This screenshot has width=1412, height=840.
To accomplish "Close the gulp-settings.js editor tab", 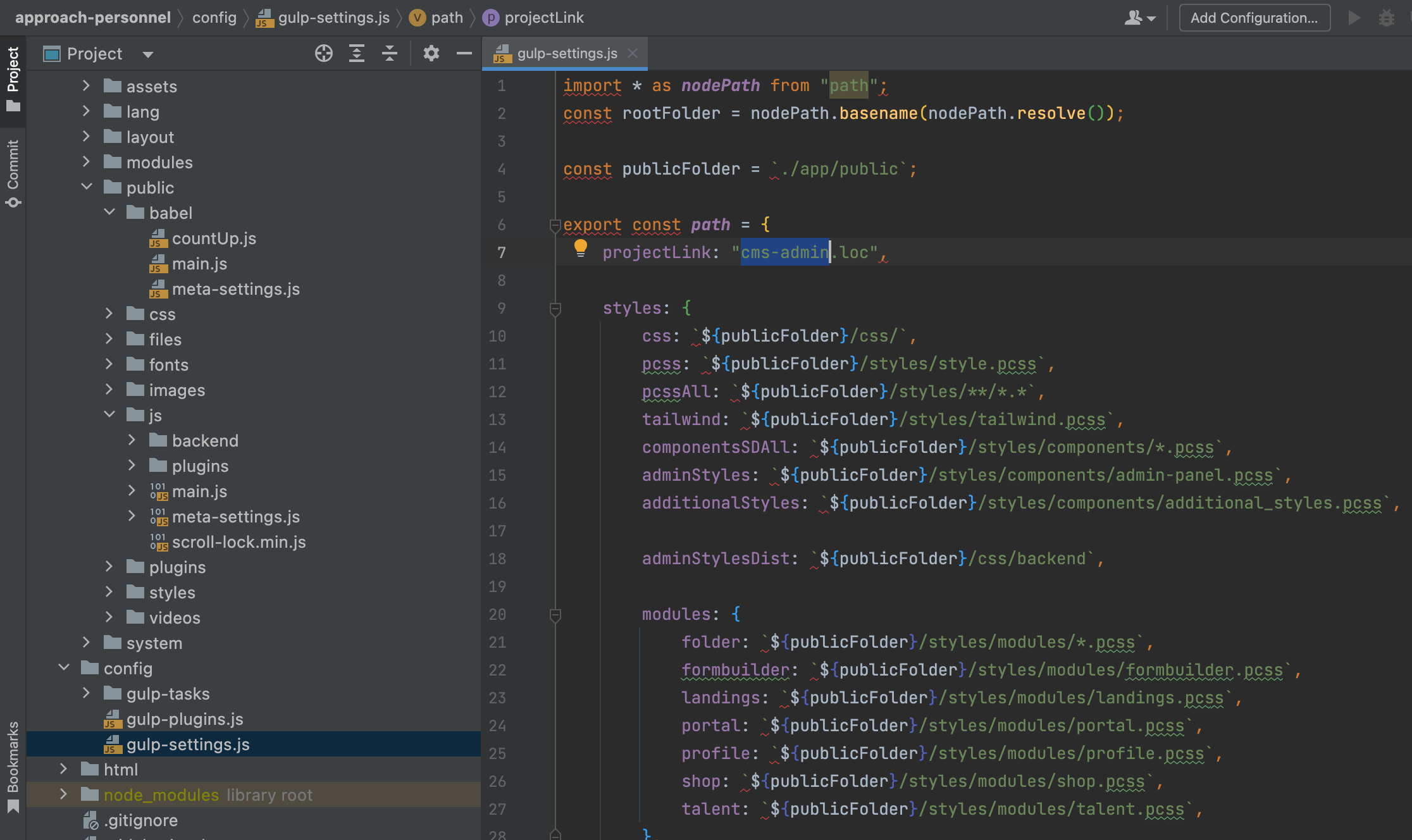I will (x=633, y=53).
